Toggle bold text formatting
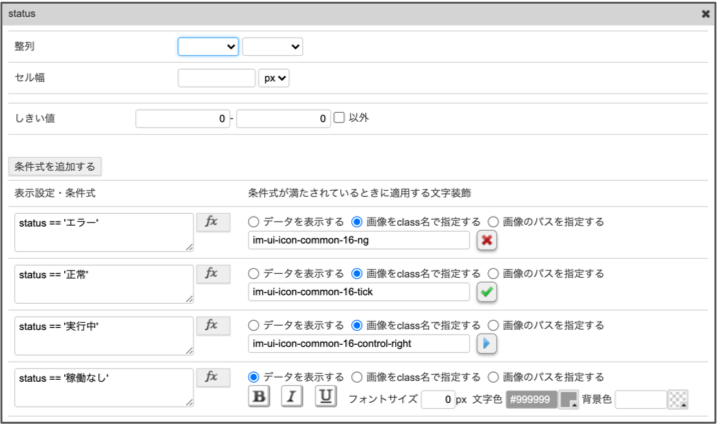Viewport: 722px width, 431px height. pos(259,398)
